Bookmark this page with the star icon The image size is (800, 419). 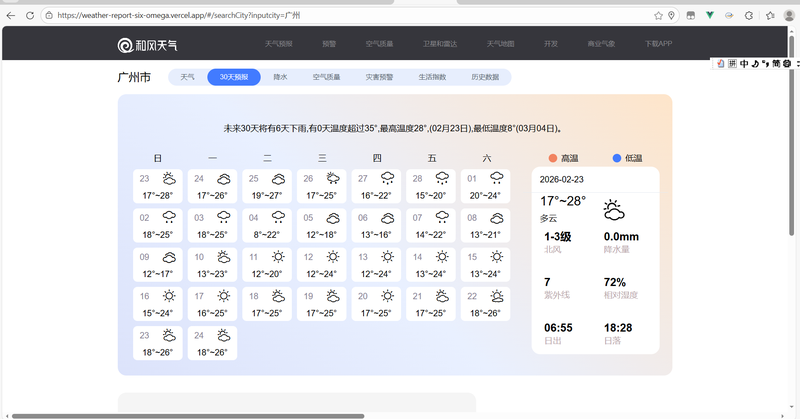[x=658, y=16]
